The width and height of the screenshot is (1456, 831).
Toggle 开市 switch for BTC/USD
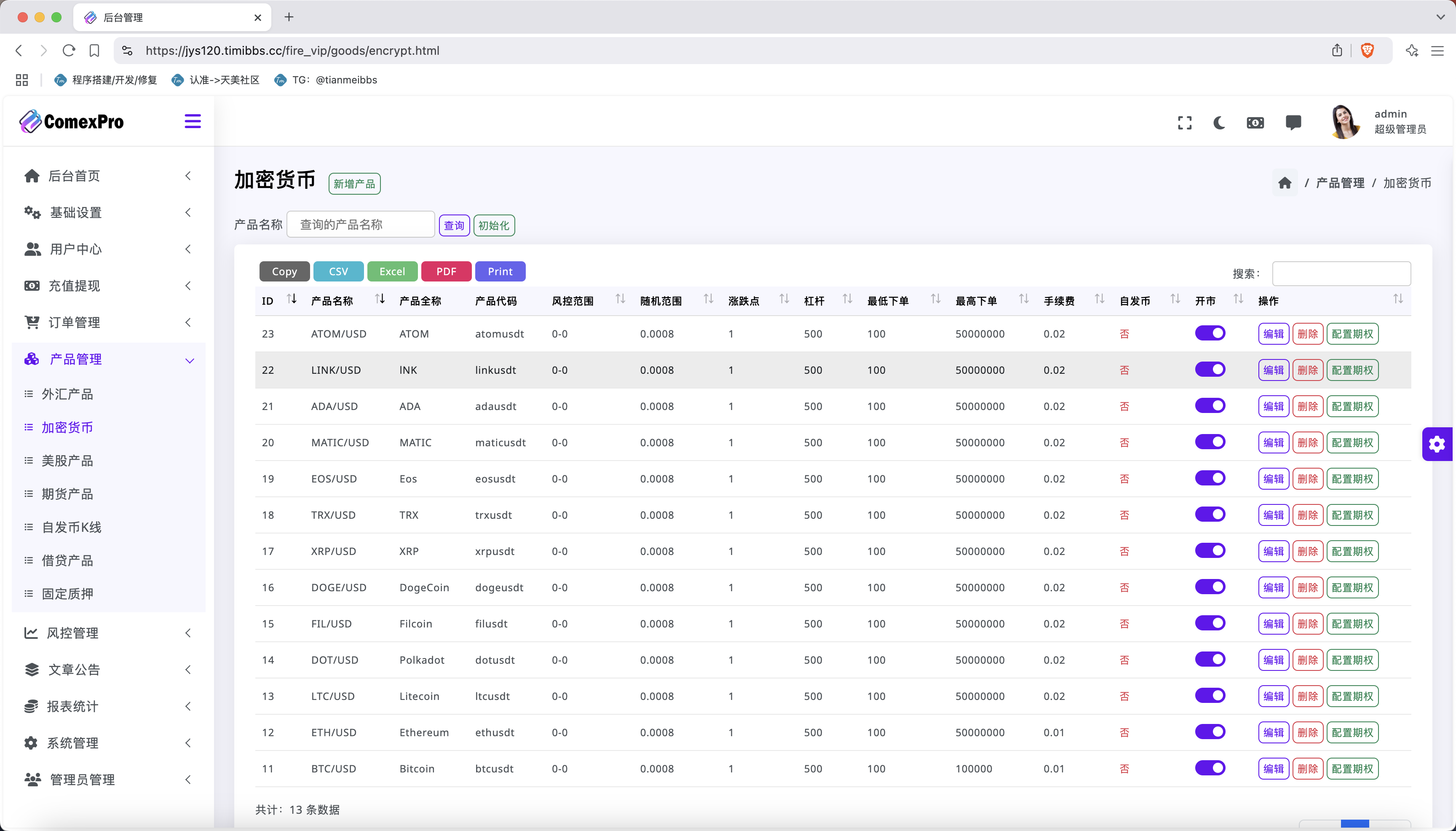click(1210, 768)
